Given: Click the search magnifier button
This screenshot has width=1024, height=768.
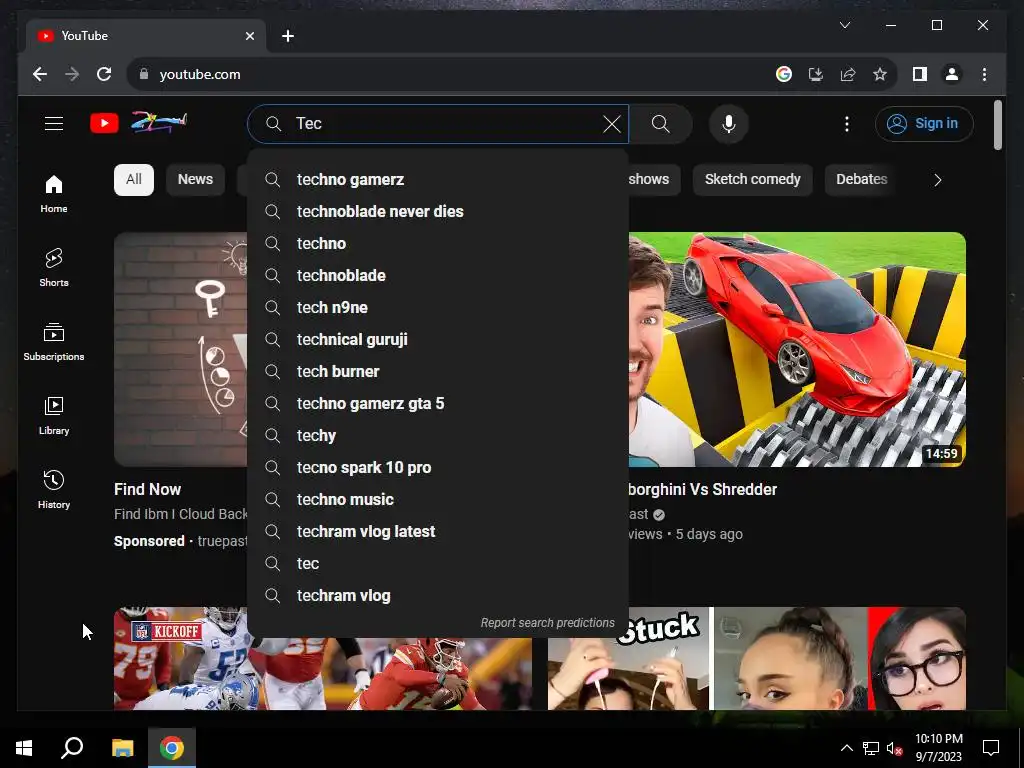Looking at the screenshot, I should click(660, 123).
